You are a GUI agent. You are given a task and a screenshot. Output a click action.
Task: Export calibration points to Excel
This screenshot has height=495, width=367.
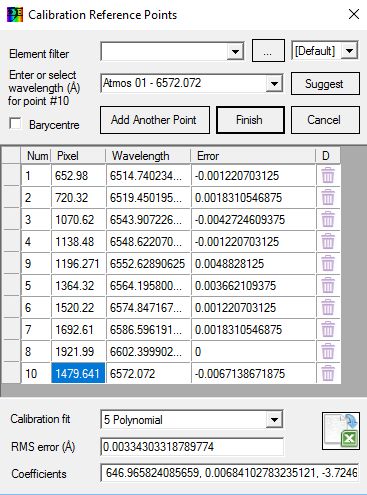pyautogui.click(x=341, y=431)
